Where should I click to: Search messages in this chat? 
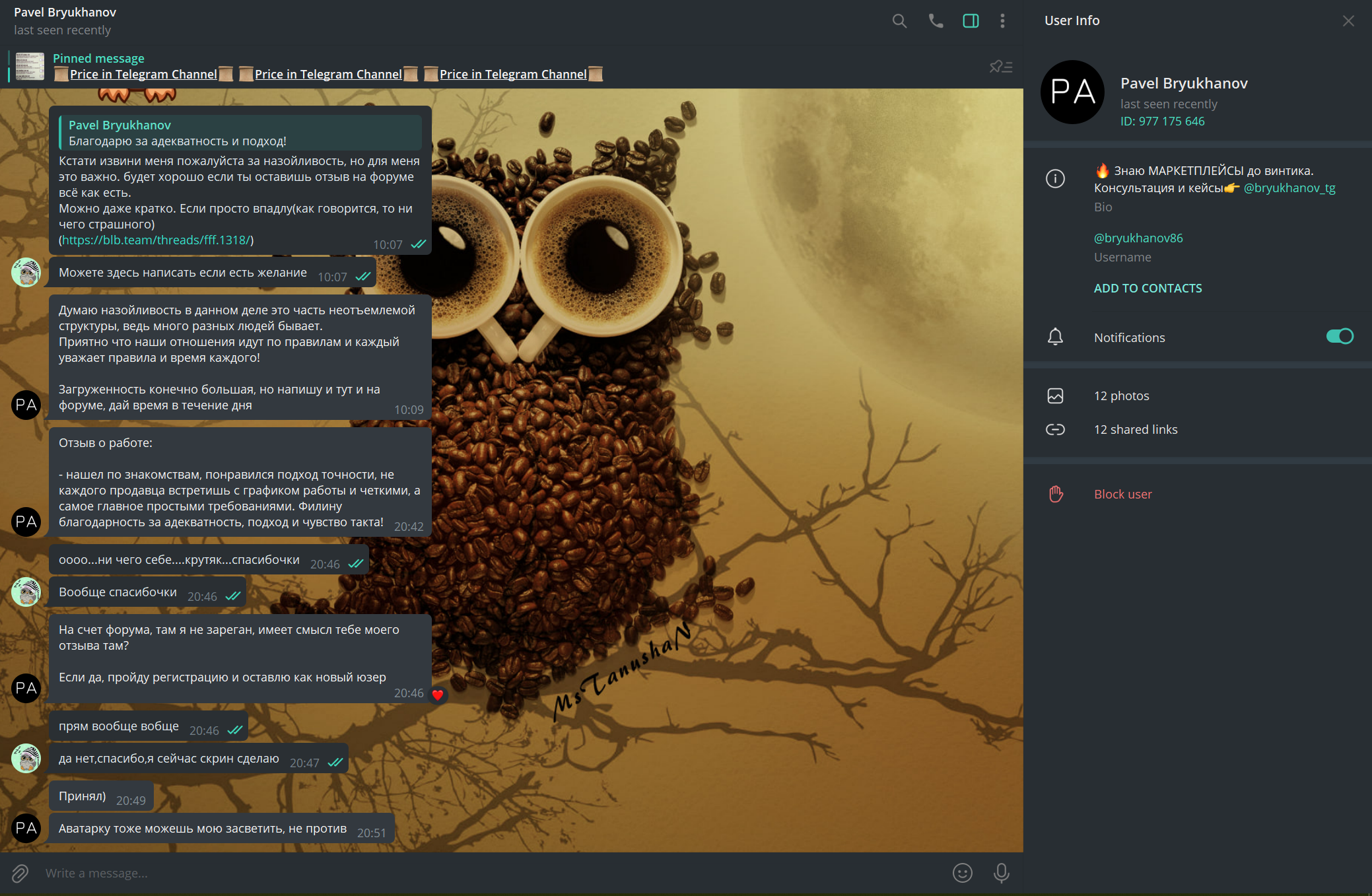[899, 21]
